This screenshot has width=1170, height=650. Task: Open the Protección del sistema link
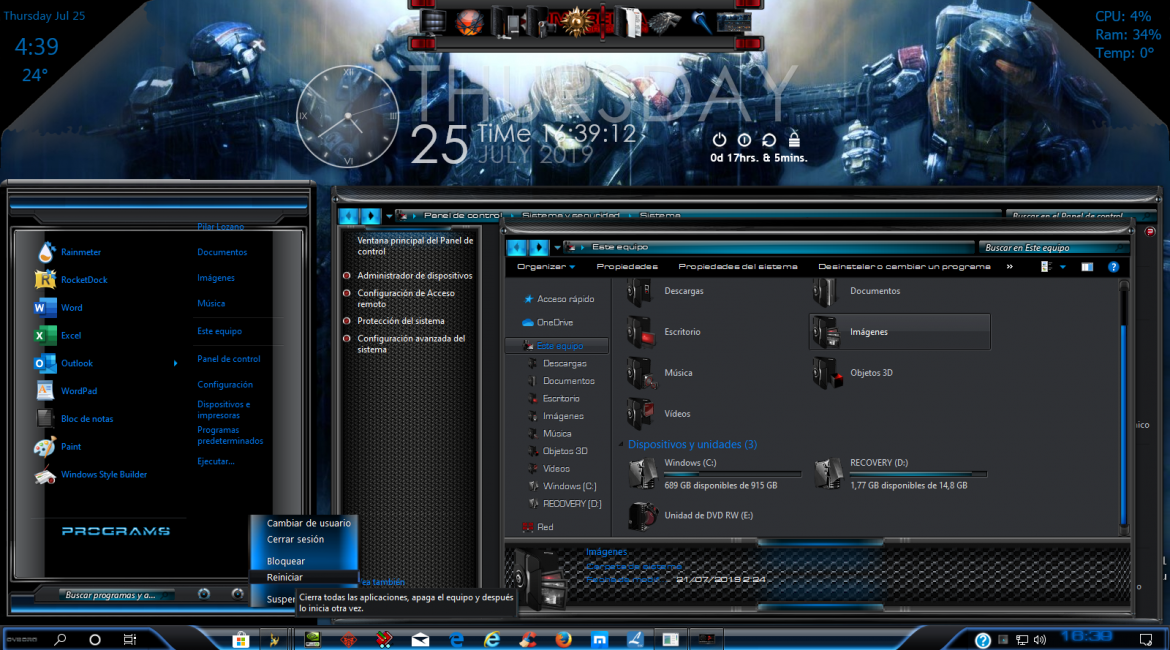pos(401,321)
